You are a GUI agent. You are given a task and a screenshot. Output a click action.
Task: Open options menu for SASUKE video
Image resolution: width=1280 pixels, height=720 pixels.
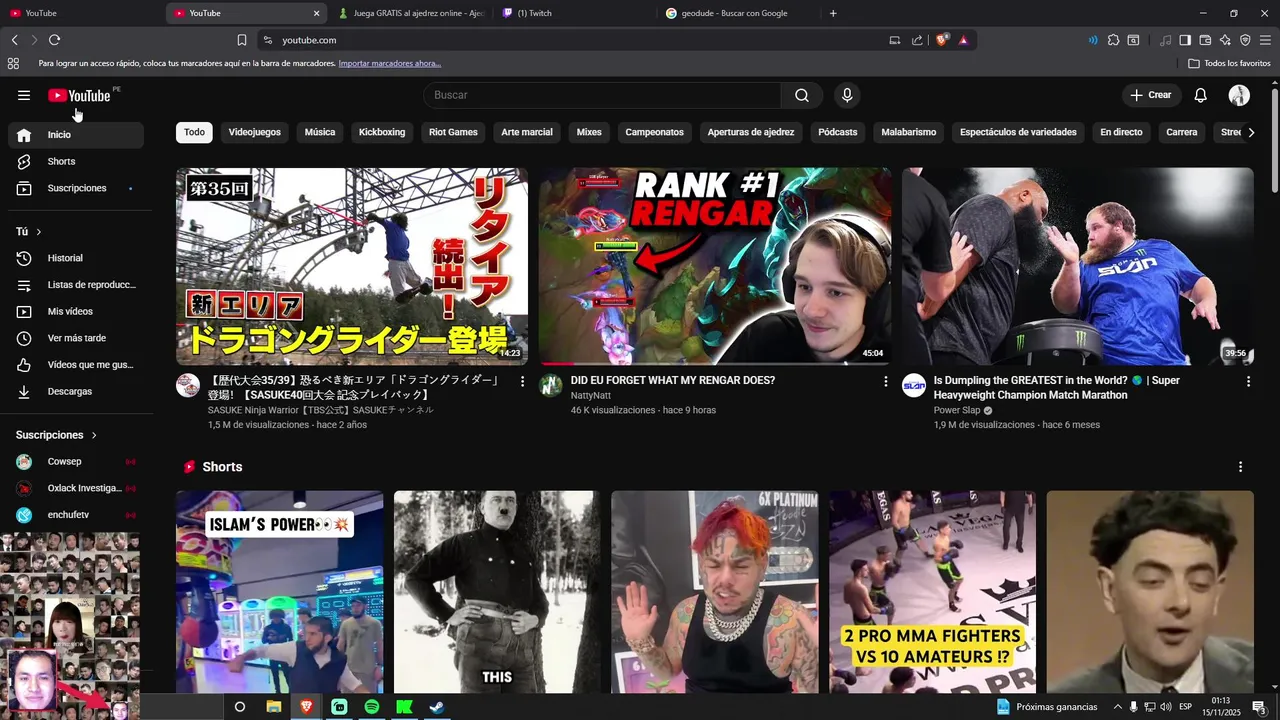click(x=522, y=381)
